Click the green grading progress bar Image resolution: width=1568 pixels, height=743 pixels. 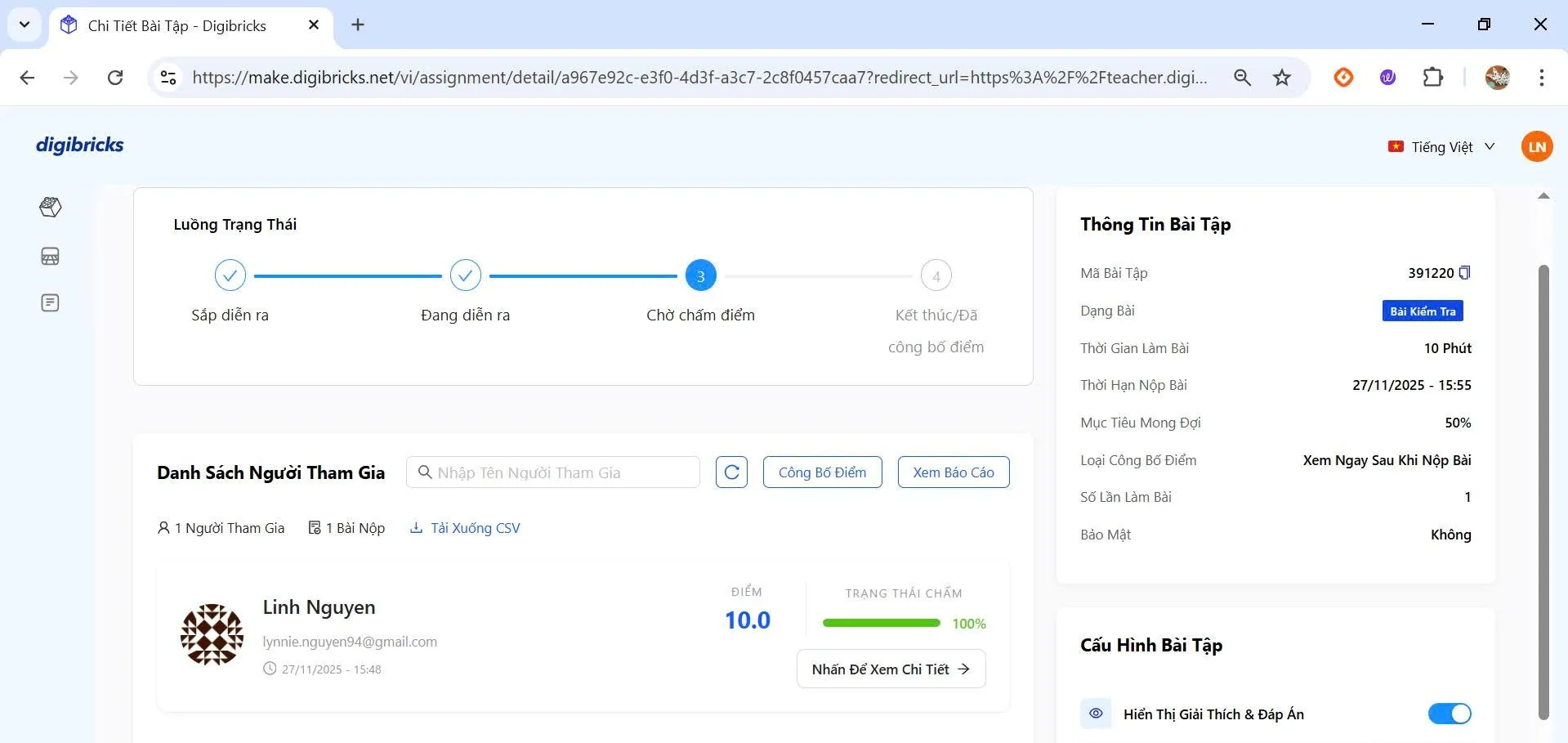881,623
